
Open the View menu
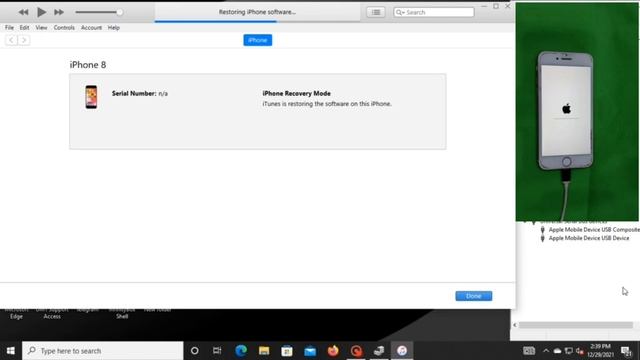(x=41, y=28)
